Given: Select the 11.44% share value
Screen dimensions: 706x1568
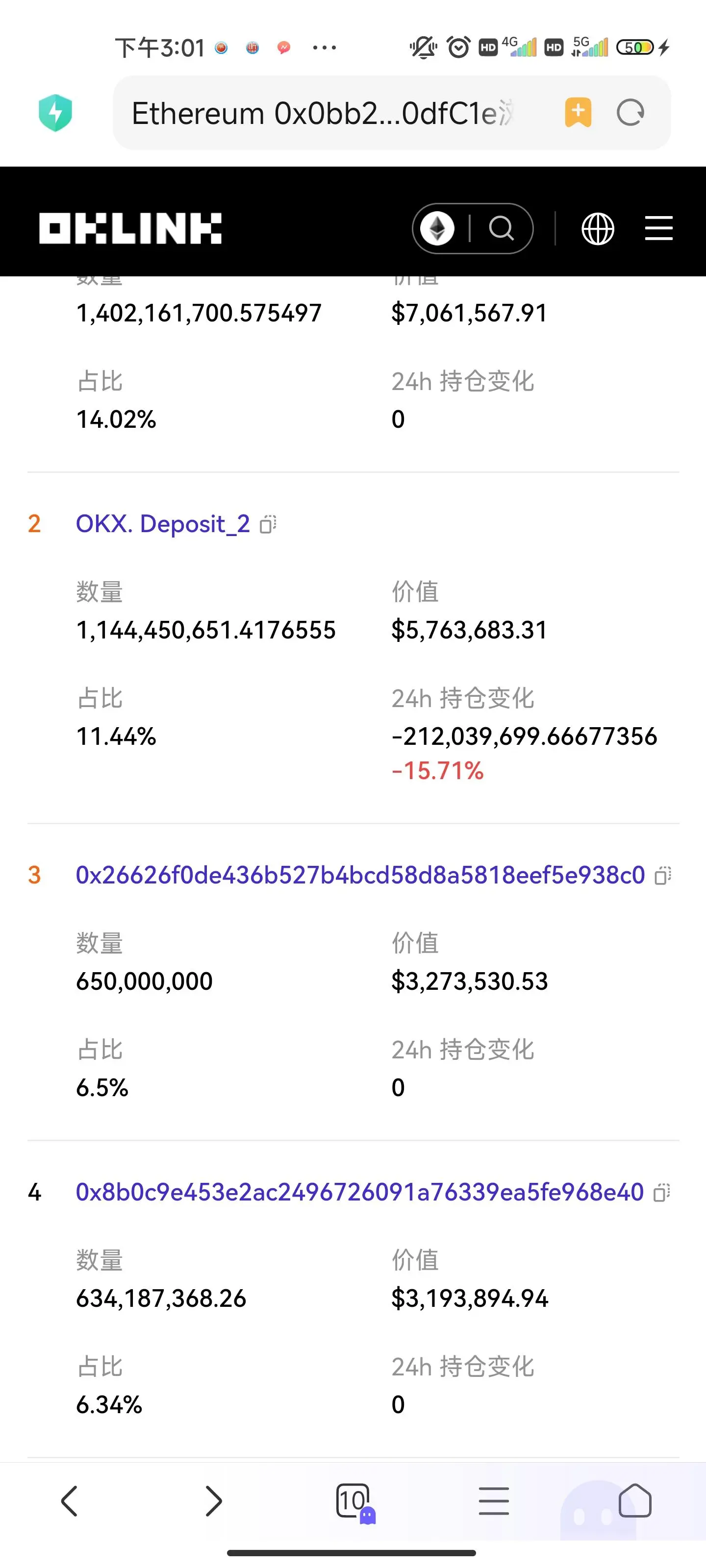Looking at the screenshot, I should [x=116, y=736].
